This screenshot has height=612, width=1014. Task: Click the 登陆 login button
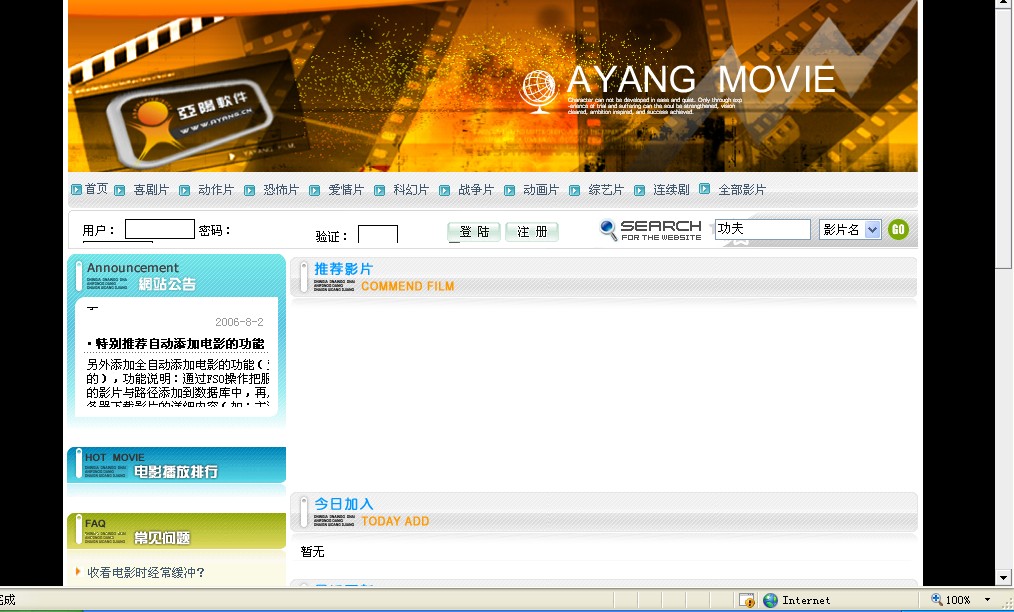(474, 232)
